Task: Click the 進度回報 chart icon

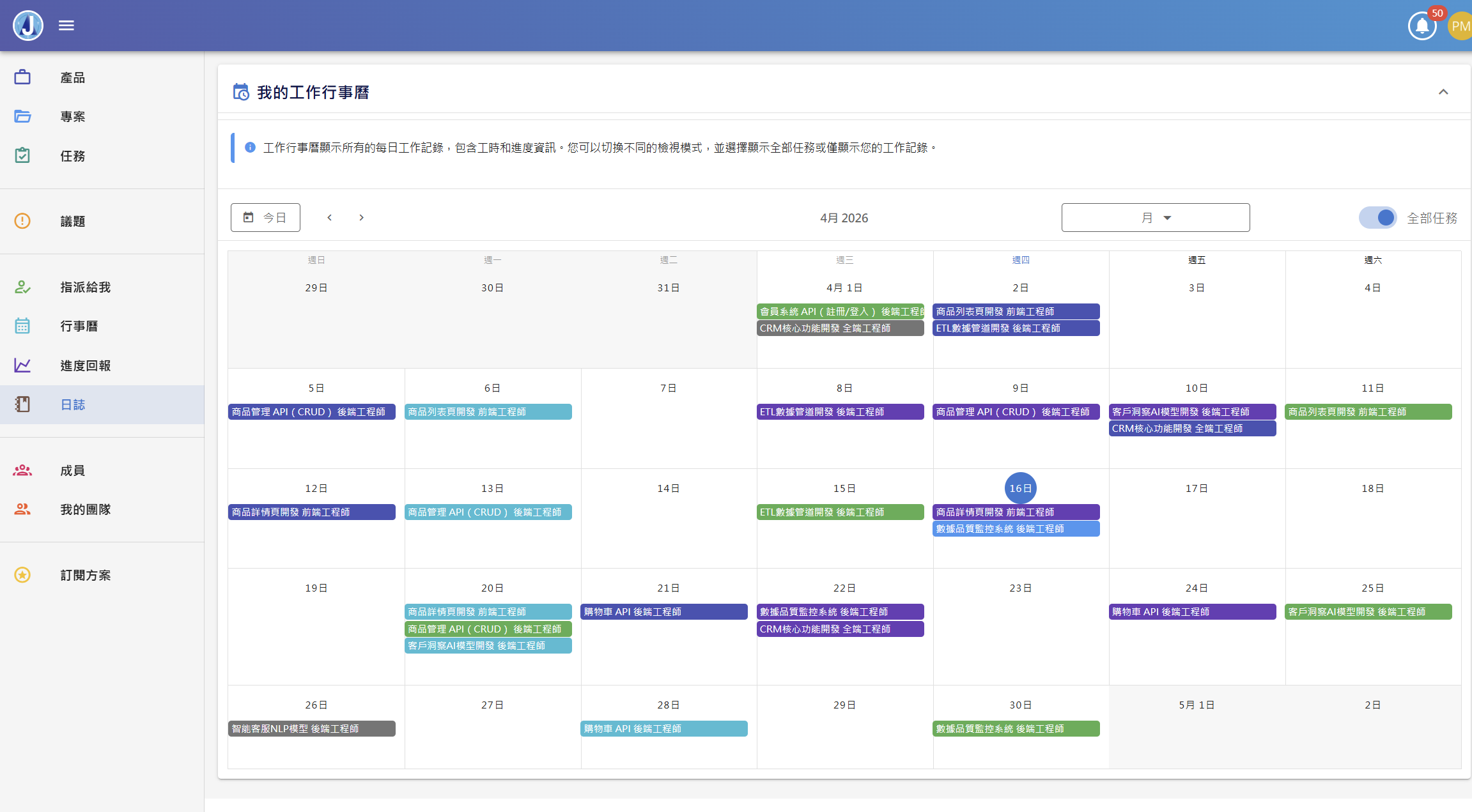Action: point(22,365)
